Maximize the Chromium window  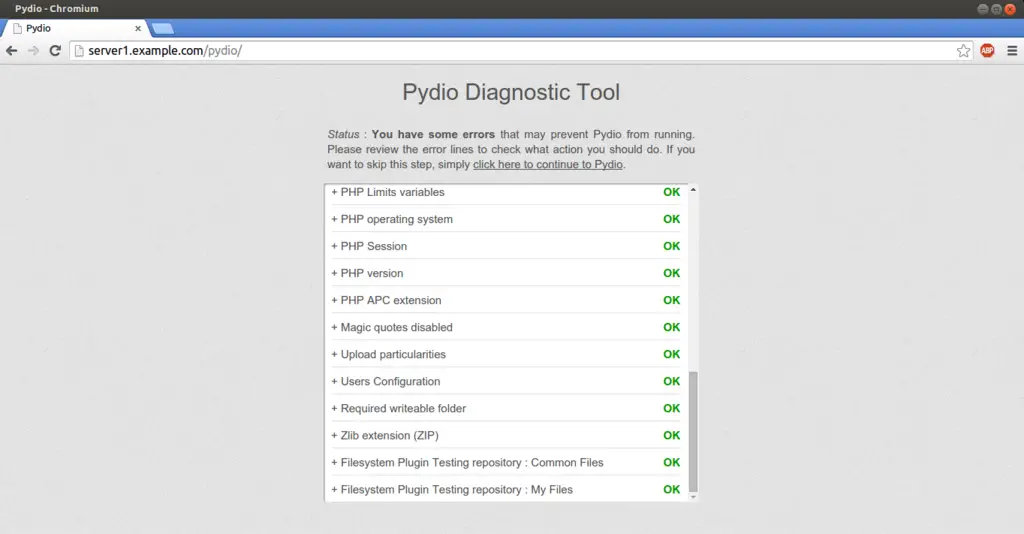point(996,9)
